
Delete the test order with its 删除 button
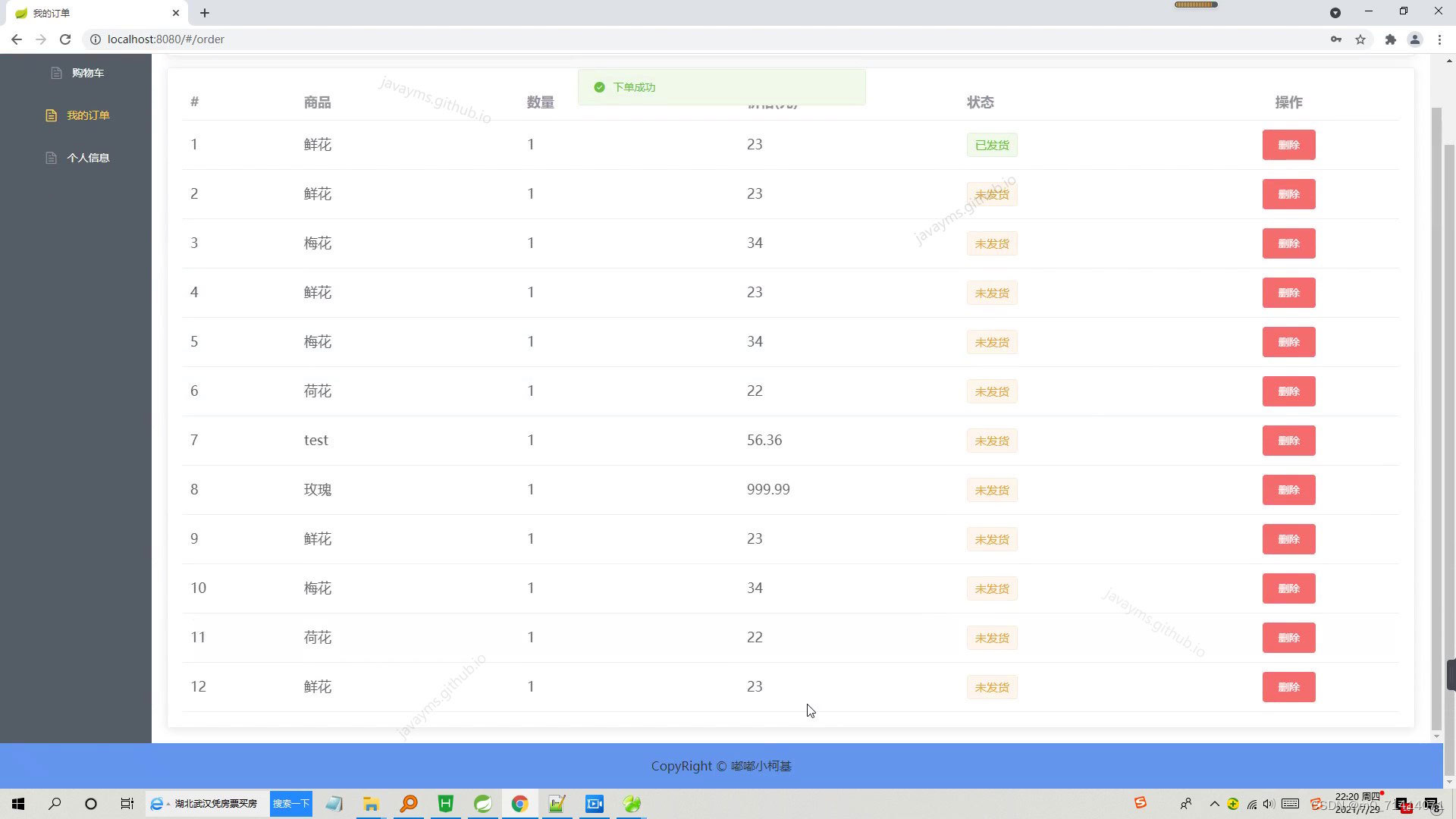1288,440
